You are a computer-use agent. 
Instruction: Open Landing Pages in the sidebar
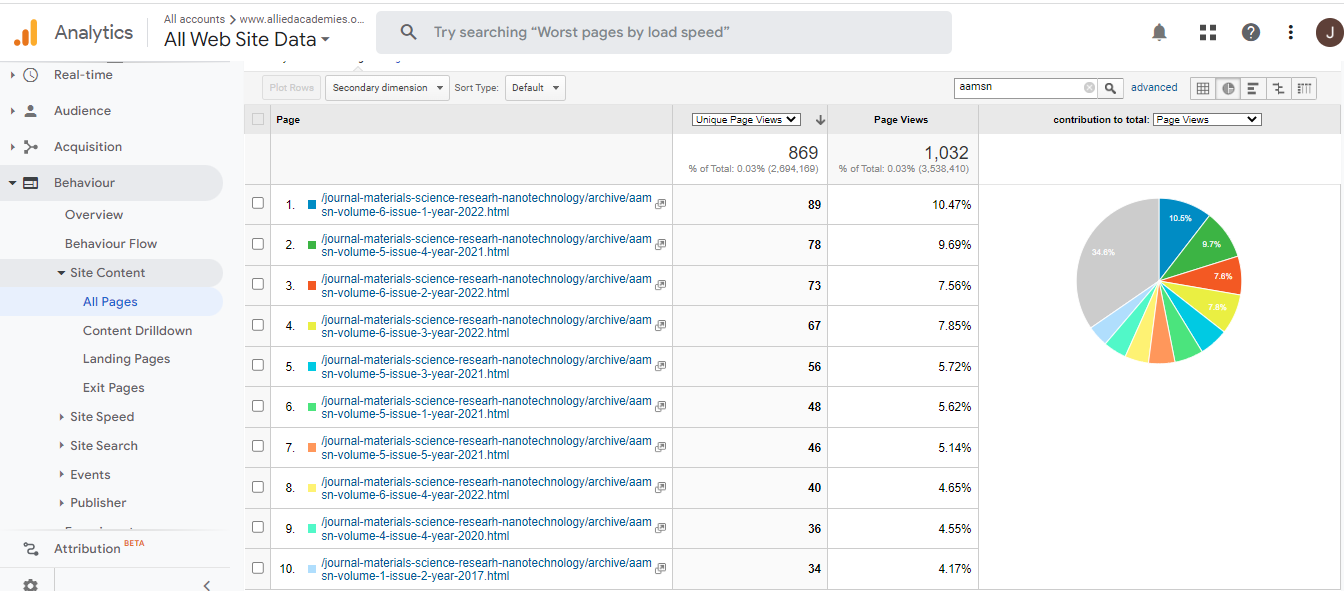point(126,359)
